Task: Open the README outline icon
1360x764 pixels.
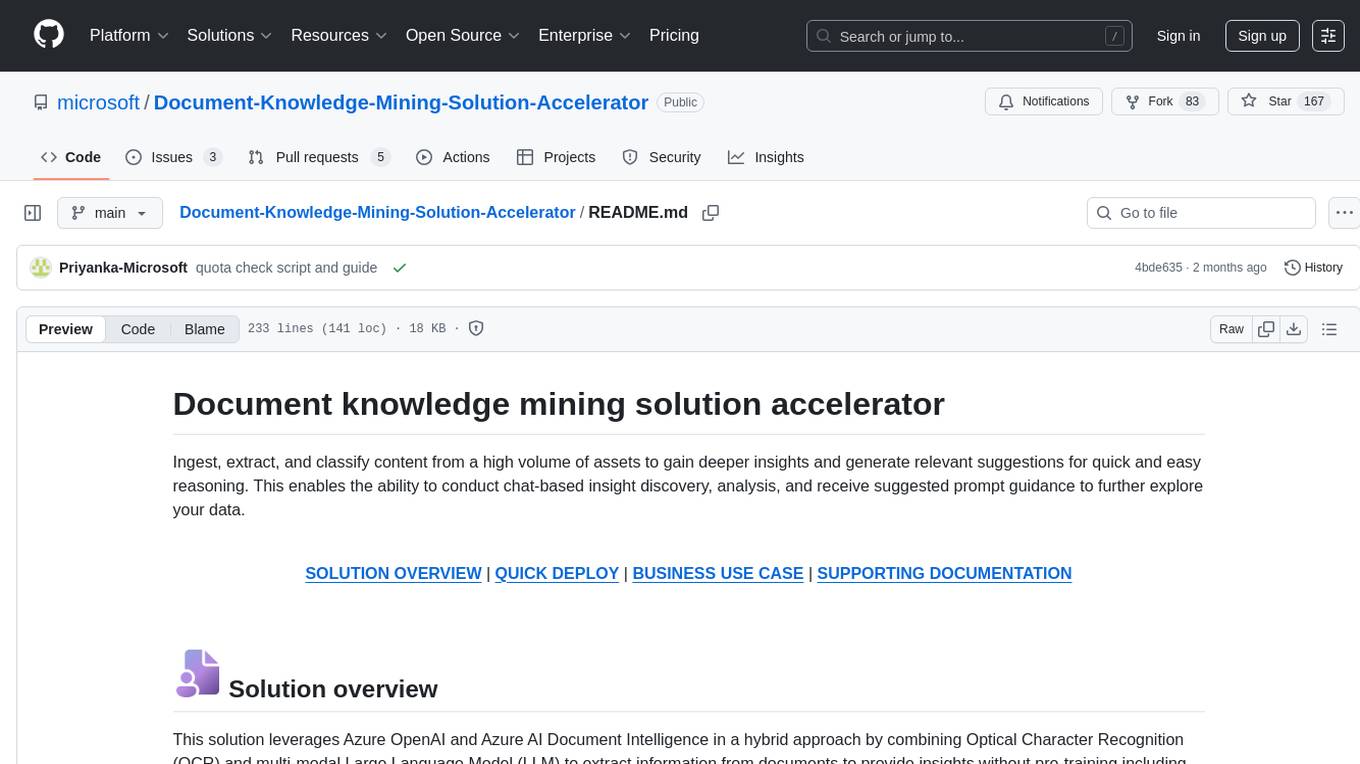Action: pyautogui.click(x=1329, y=329)
